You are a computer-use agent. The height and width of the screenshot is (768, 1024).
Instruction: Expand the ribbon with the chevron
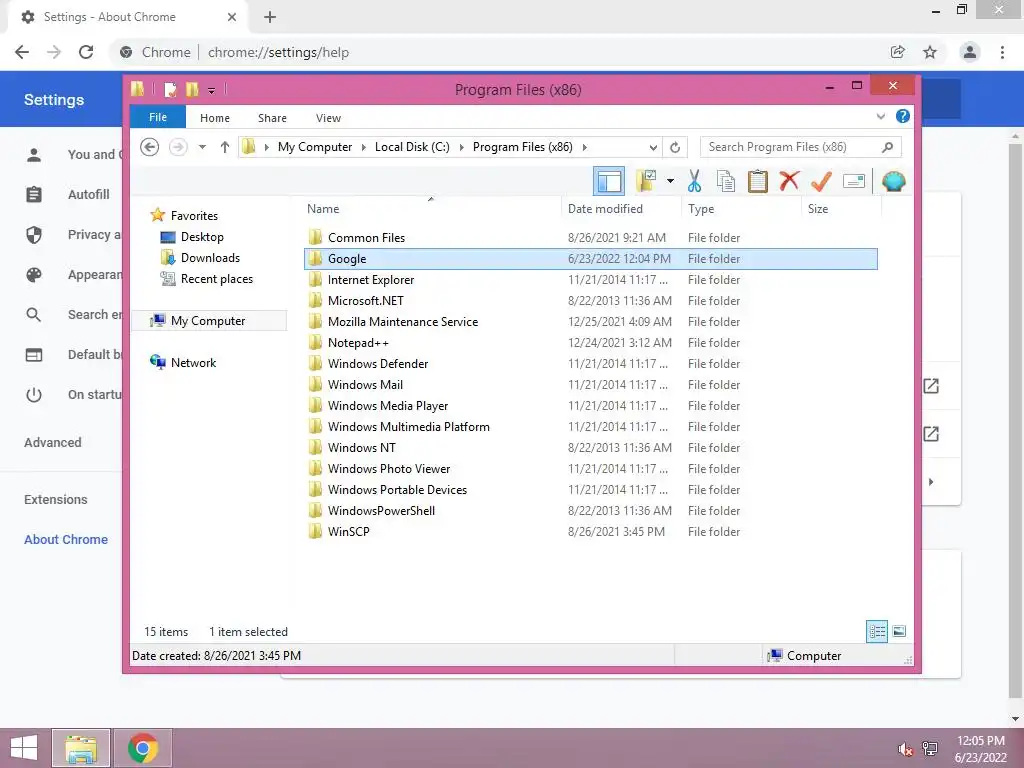(x=880, y=116)
